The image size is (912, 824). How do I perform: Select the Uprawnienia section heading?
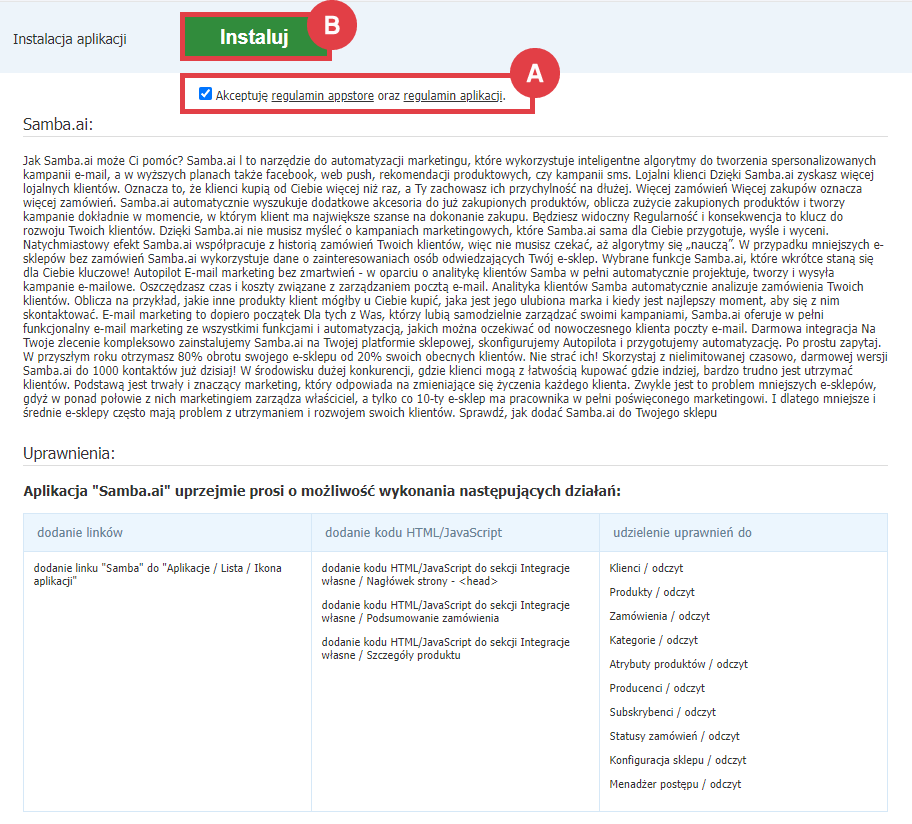69,453
